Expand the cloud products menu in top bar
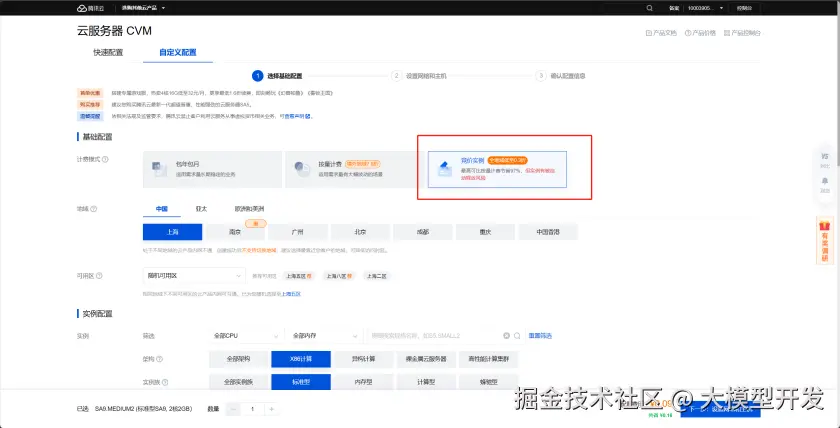Image resolution: width=840 pixels, height=428 pixels. (x=143, y=8)
